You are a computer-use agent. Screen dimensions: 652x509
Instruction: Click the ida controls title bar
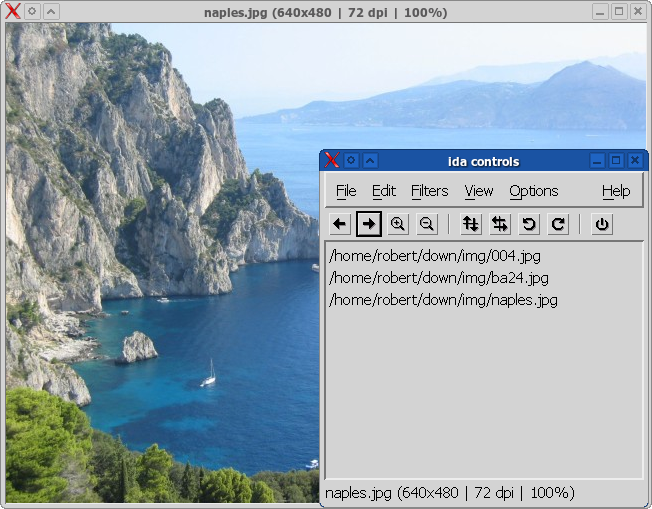point(483,161)
